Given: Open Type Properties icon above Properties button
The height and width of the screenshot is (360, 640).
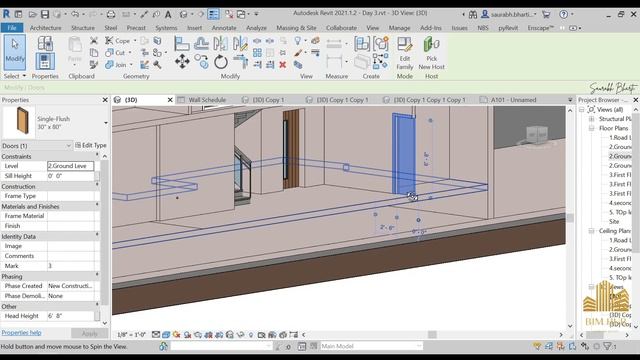Looking at the screenshot, I should [45, 43].
